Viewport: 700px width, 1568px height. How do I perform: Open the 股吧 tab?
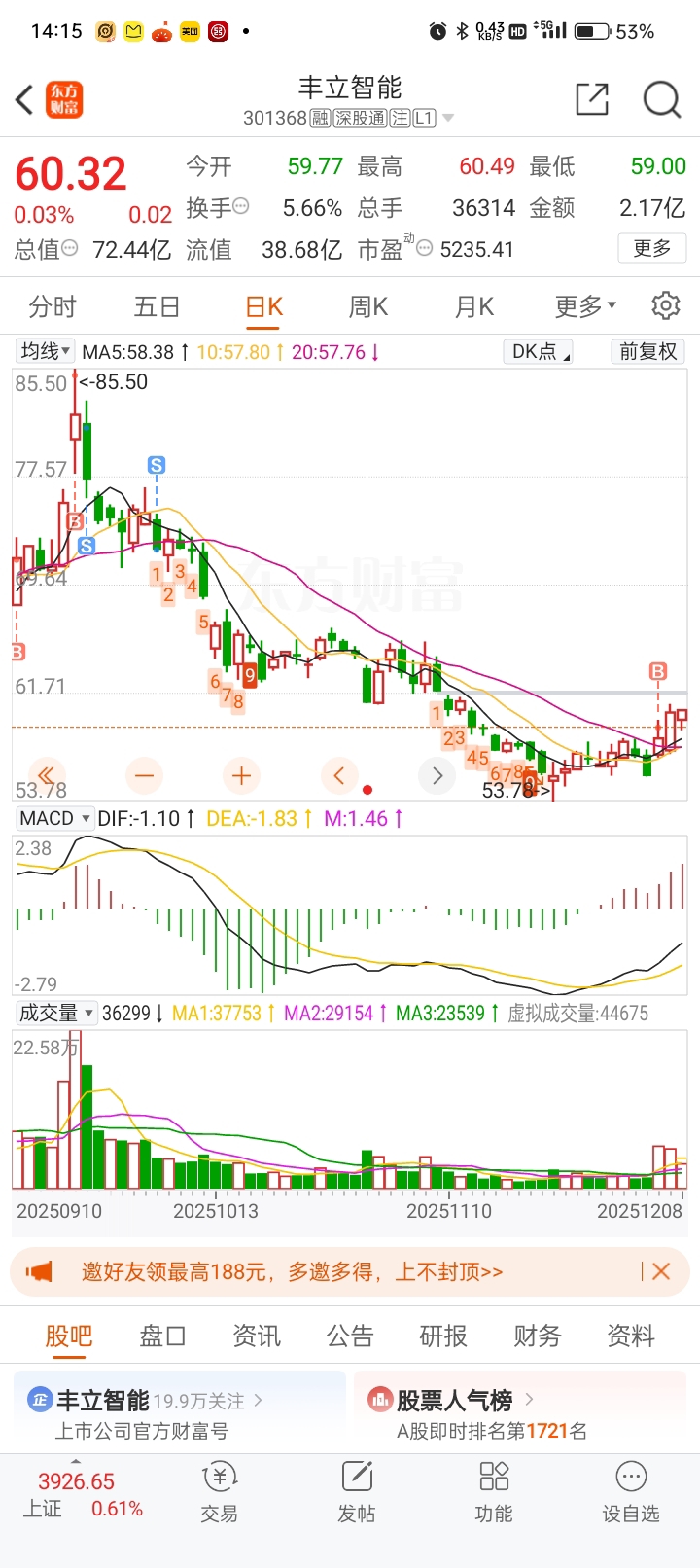pyautogui.click(x=69, y=1336)
